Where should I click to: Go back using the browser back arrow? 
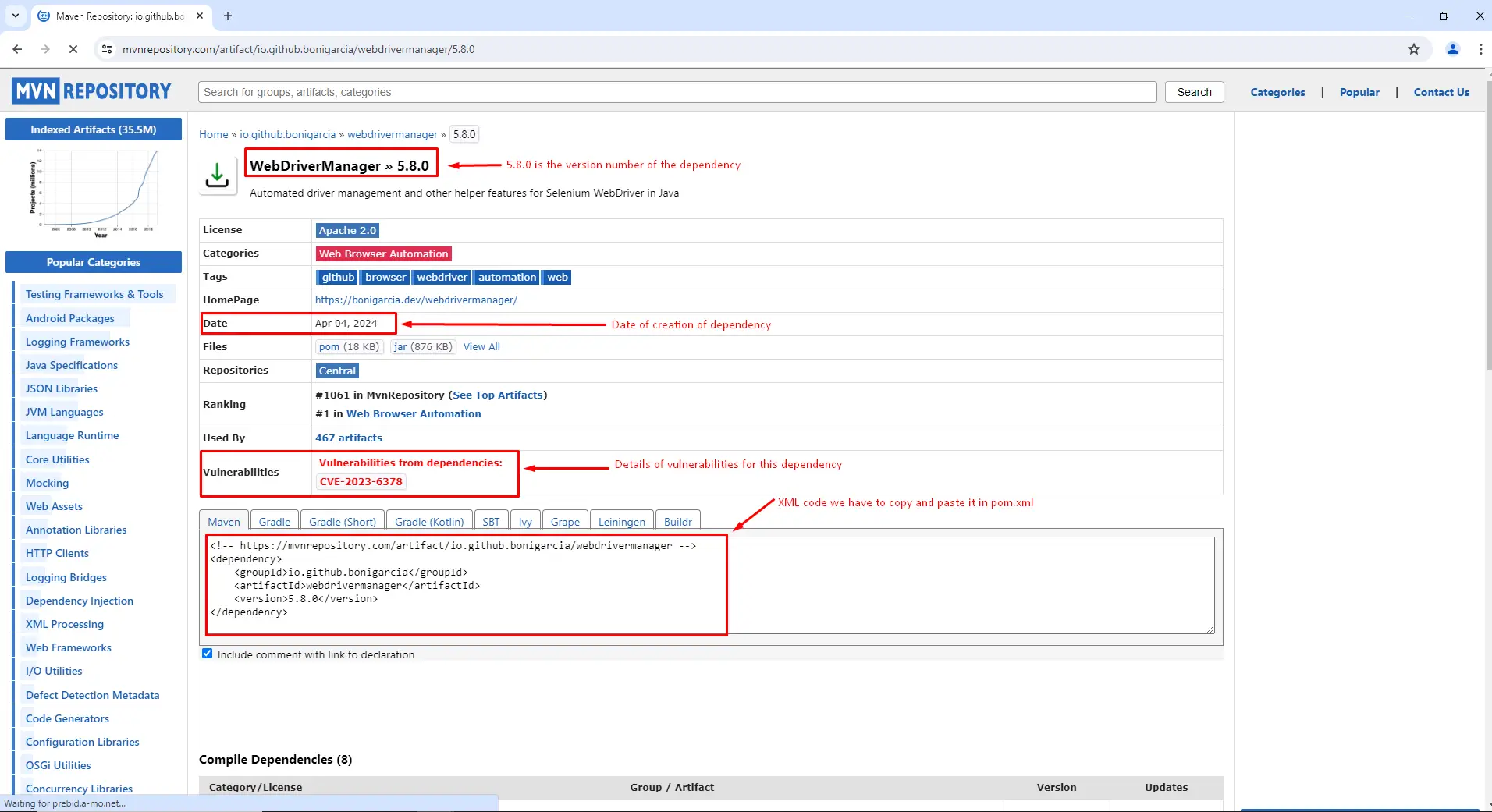point(17,49)
